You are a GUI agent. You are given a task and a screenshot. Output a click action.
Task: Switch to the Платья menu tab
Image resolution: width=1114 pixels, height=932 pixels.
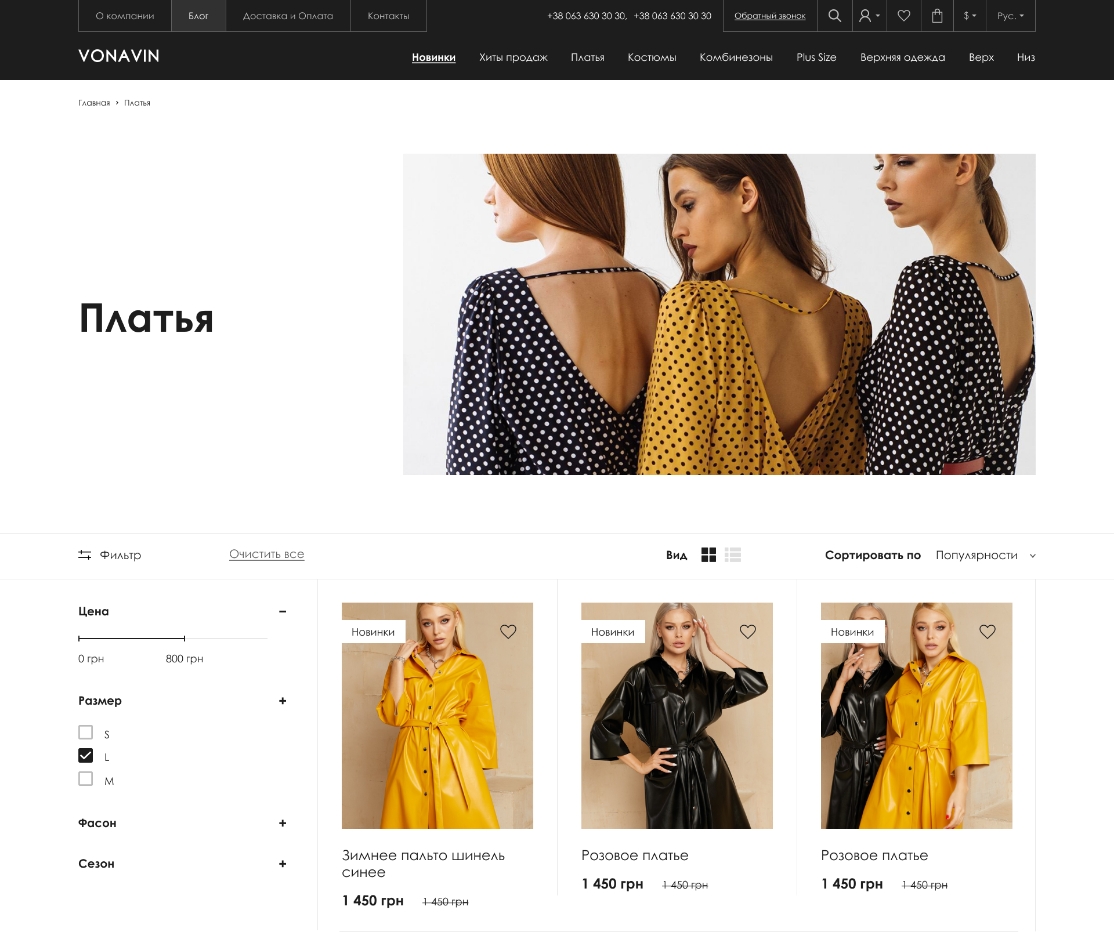point(588,57)
